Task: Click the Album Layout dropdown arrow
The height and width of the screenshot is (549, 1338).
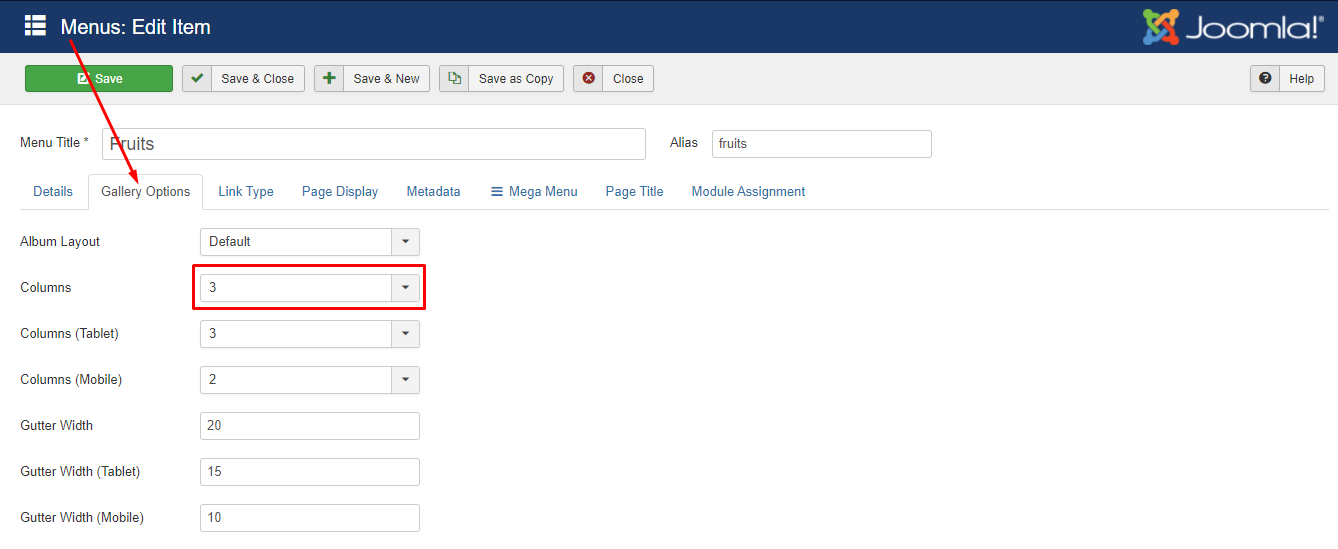Action: pos(405,242)
